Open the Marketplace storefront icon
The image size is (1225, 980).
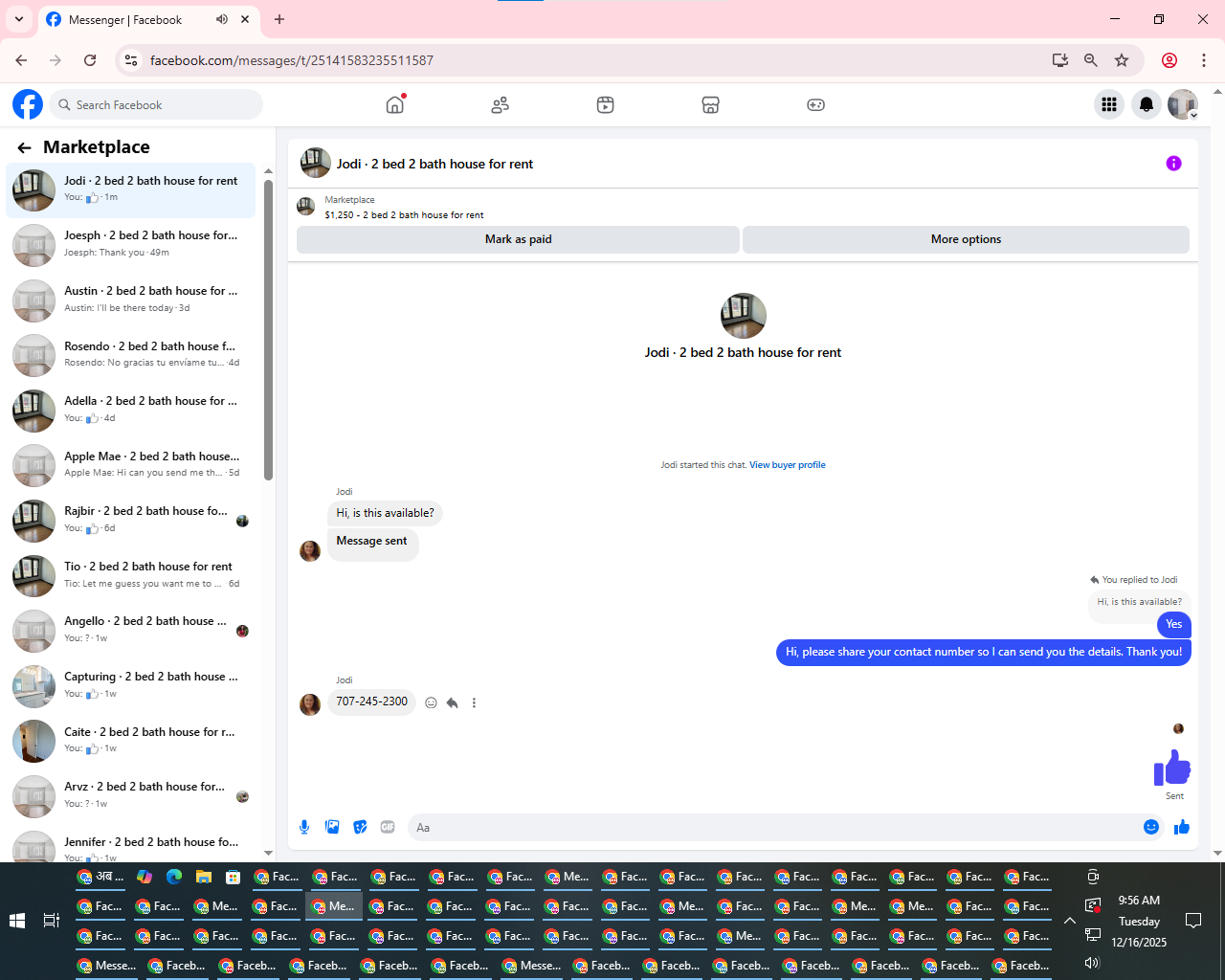[710, 104]
